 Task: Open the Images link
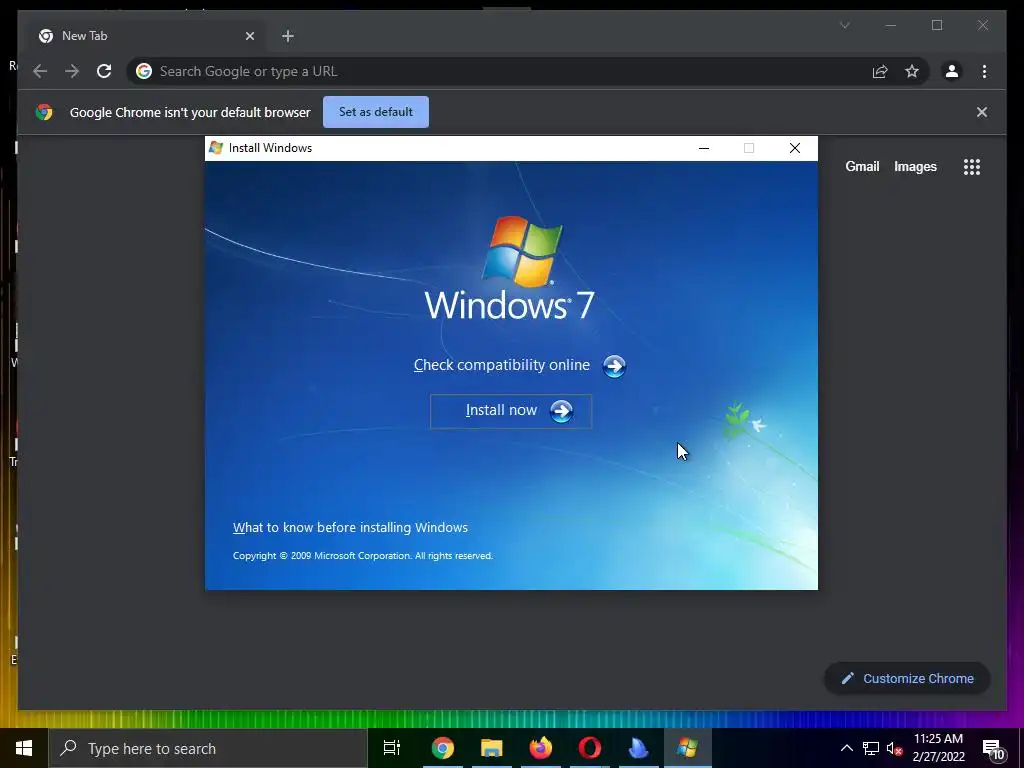click(915, 167)
